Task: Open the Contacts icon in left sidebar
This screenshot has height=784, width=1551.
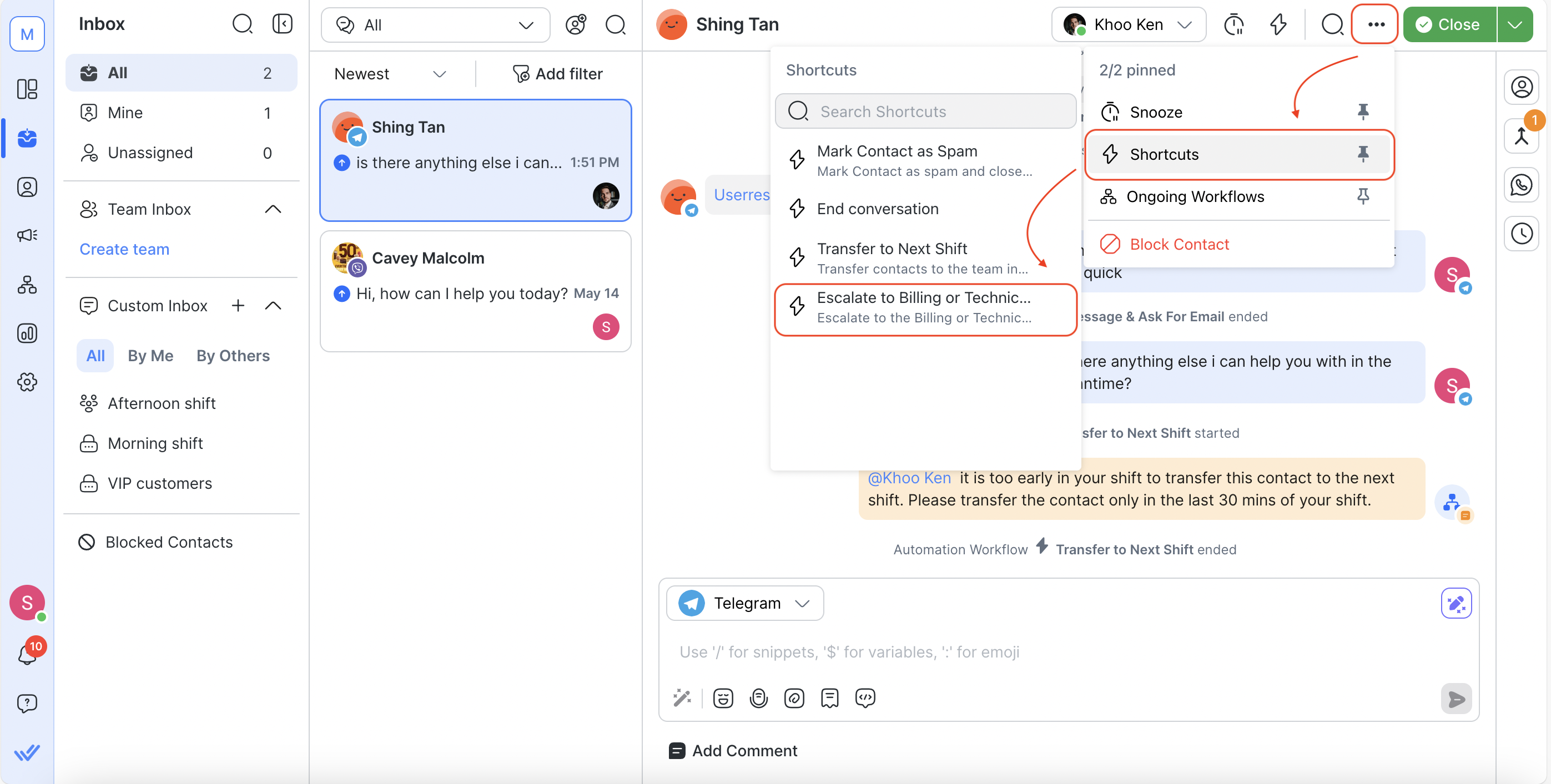Action: (x=27, y=186)
